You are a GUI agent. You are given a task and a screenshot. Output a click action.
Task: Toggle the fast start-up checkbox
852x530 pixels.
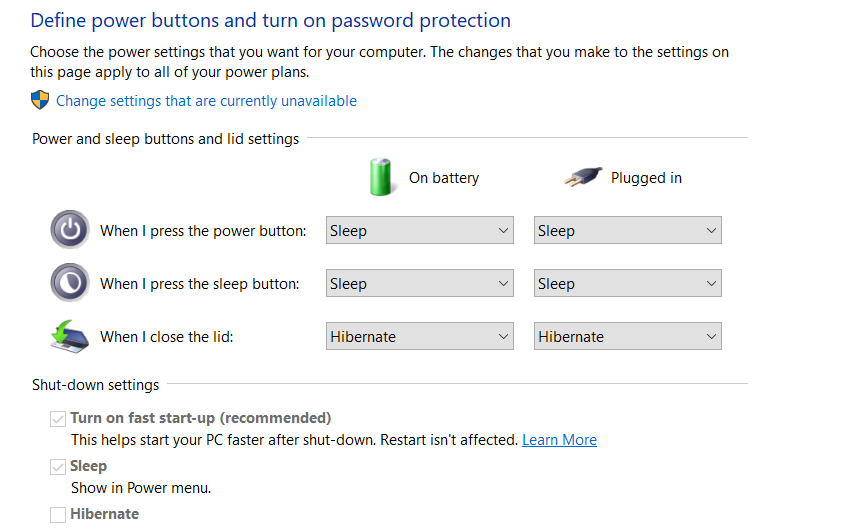(x=58, y=418)
